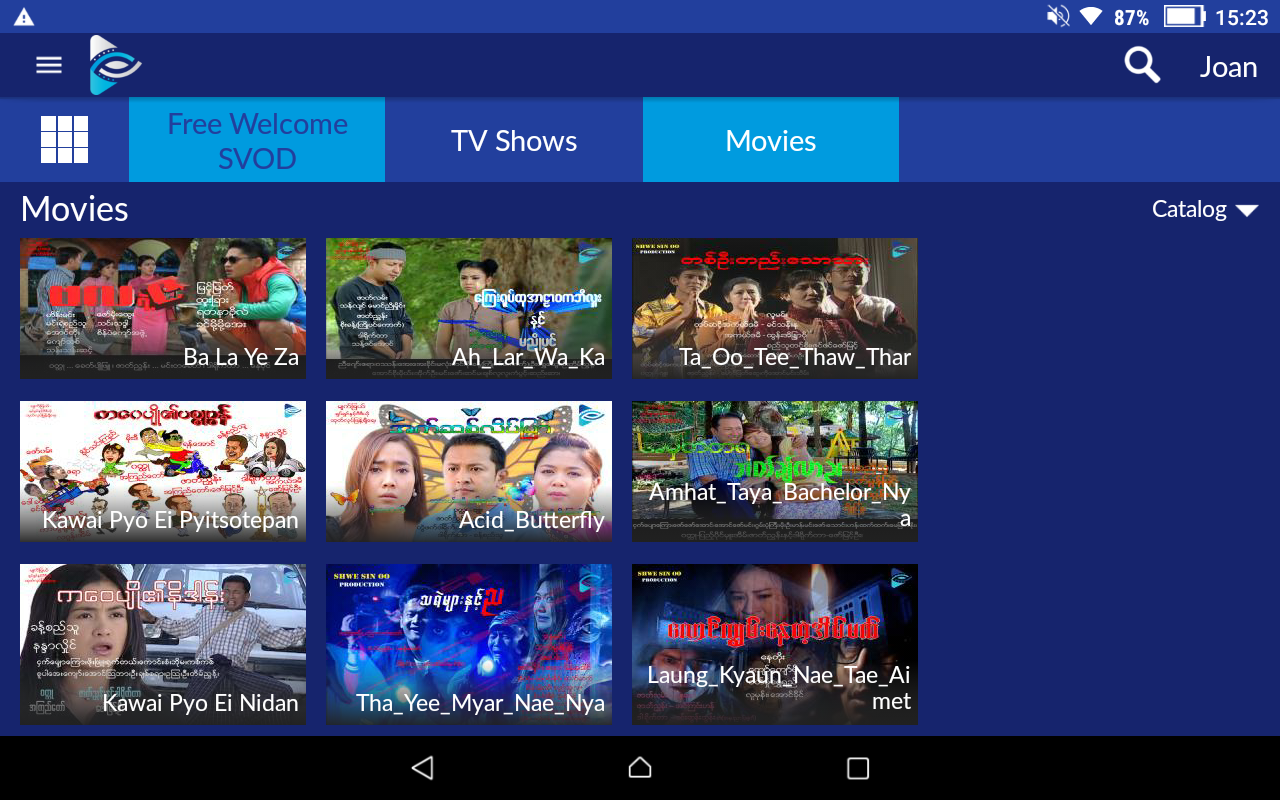
Task: Open the hamburger navigation menu
Action: click(49, 65)
